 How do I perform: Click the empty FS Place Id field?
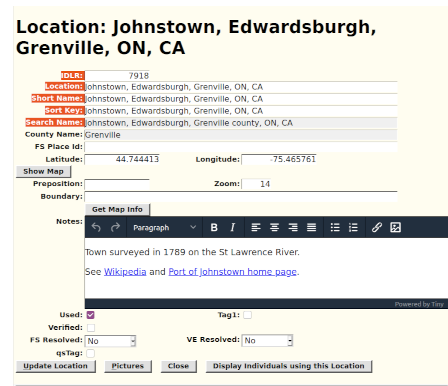coord(241,147)
